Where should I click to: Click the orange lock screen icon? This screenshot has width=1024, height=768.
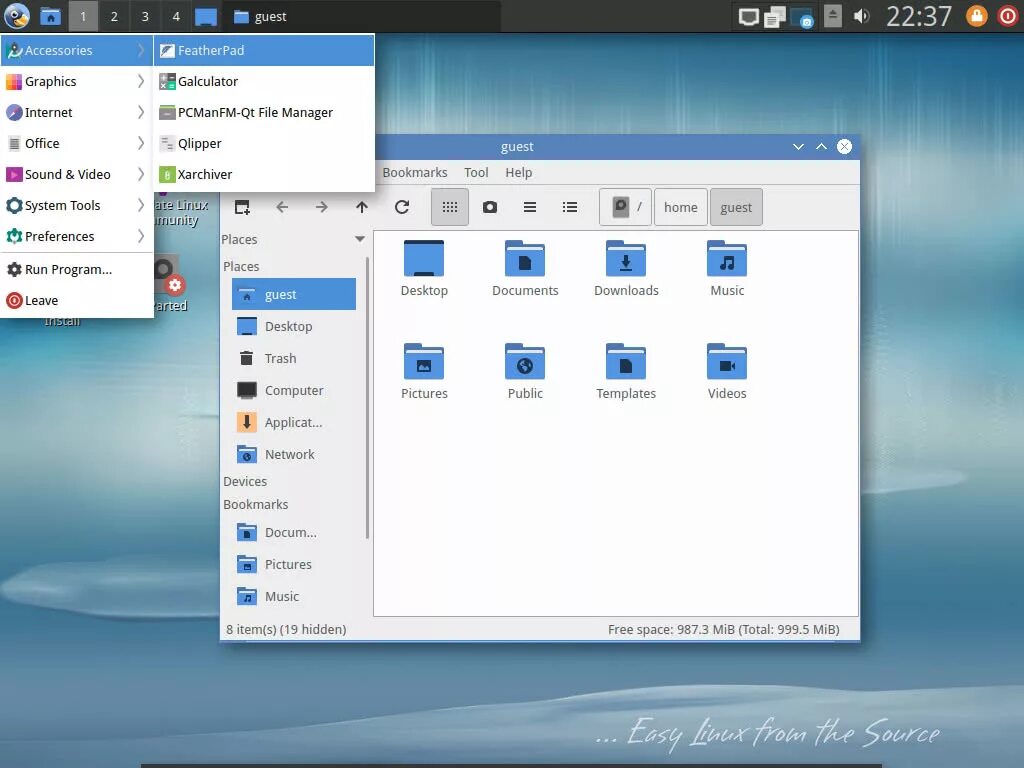(x=977, y=16)
